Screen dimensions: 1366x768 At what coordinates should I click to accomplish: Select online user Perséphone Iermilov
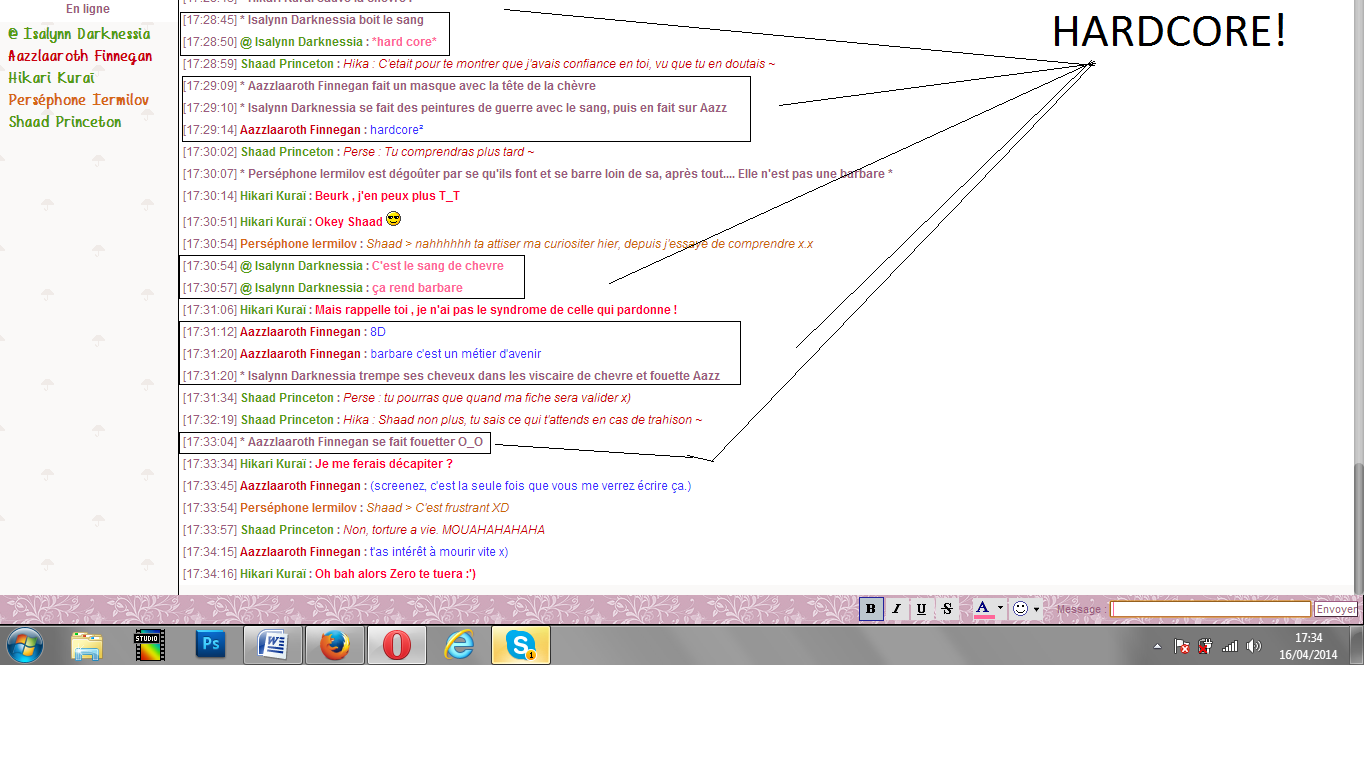click(79, 100)
